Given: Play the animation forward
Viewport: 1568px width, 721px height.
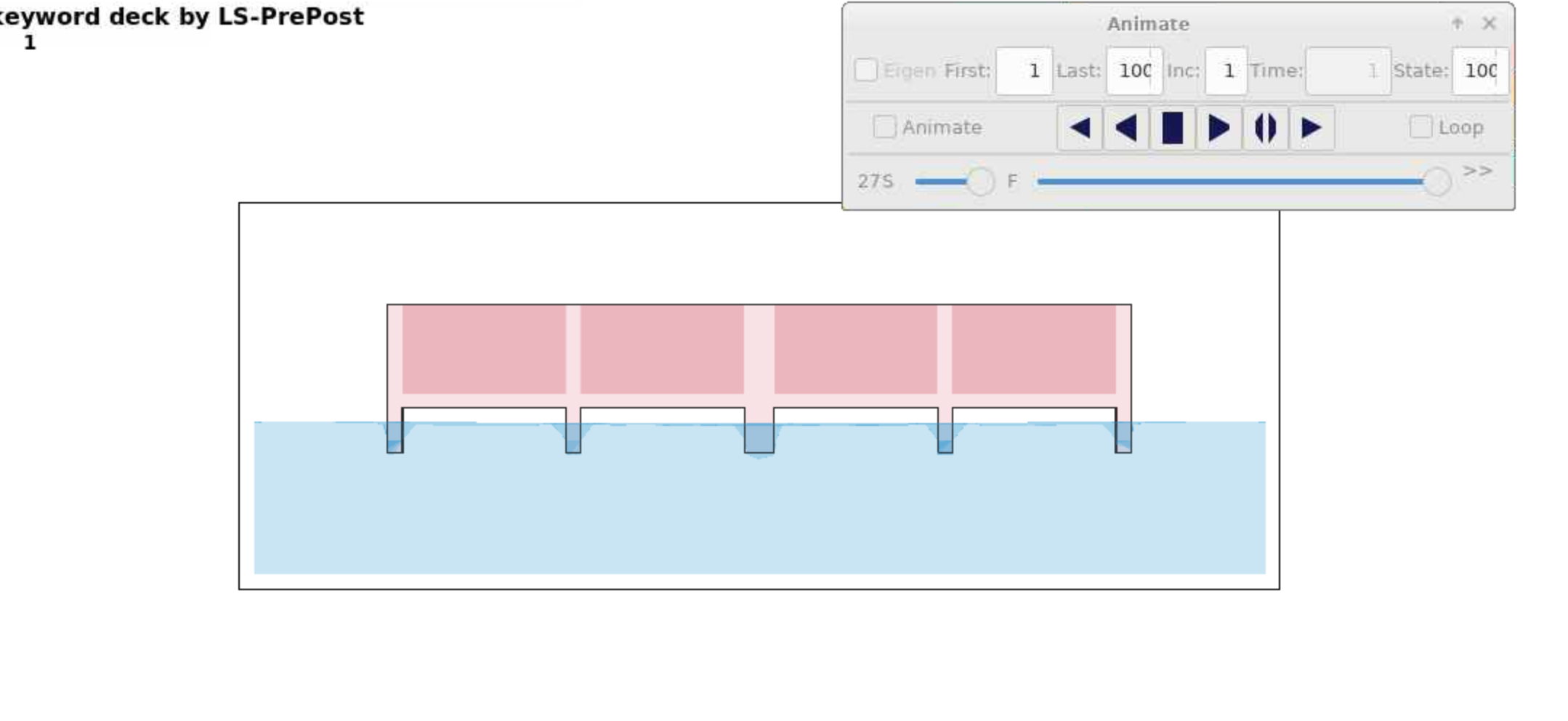Looking at the screenshot, I should click(1219, 129).
